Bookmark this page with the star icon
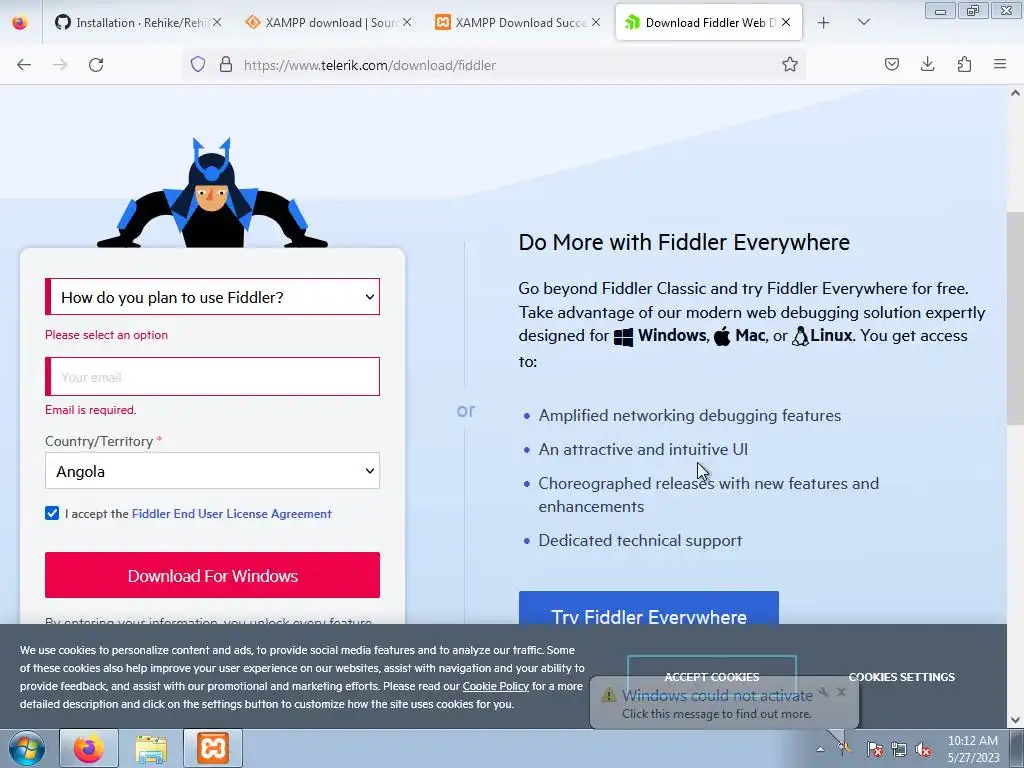Image resolution: width=1024 pixels, height=768 pixels. (790, 64)
